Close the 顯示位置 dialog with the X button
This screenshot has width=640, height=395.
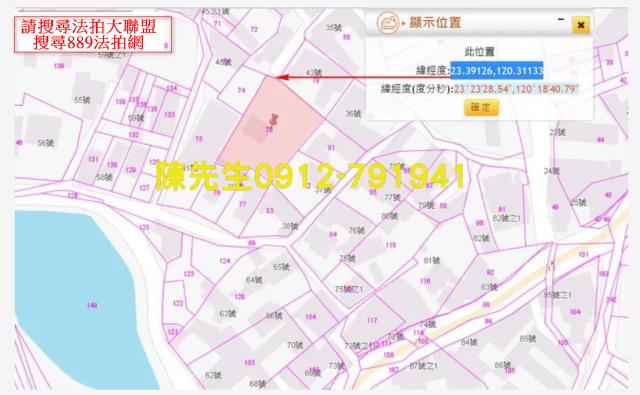click(580, 25)
